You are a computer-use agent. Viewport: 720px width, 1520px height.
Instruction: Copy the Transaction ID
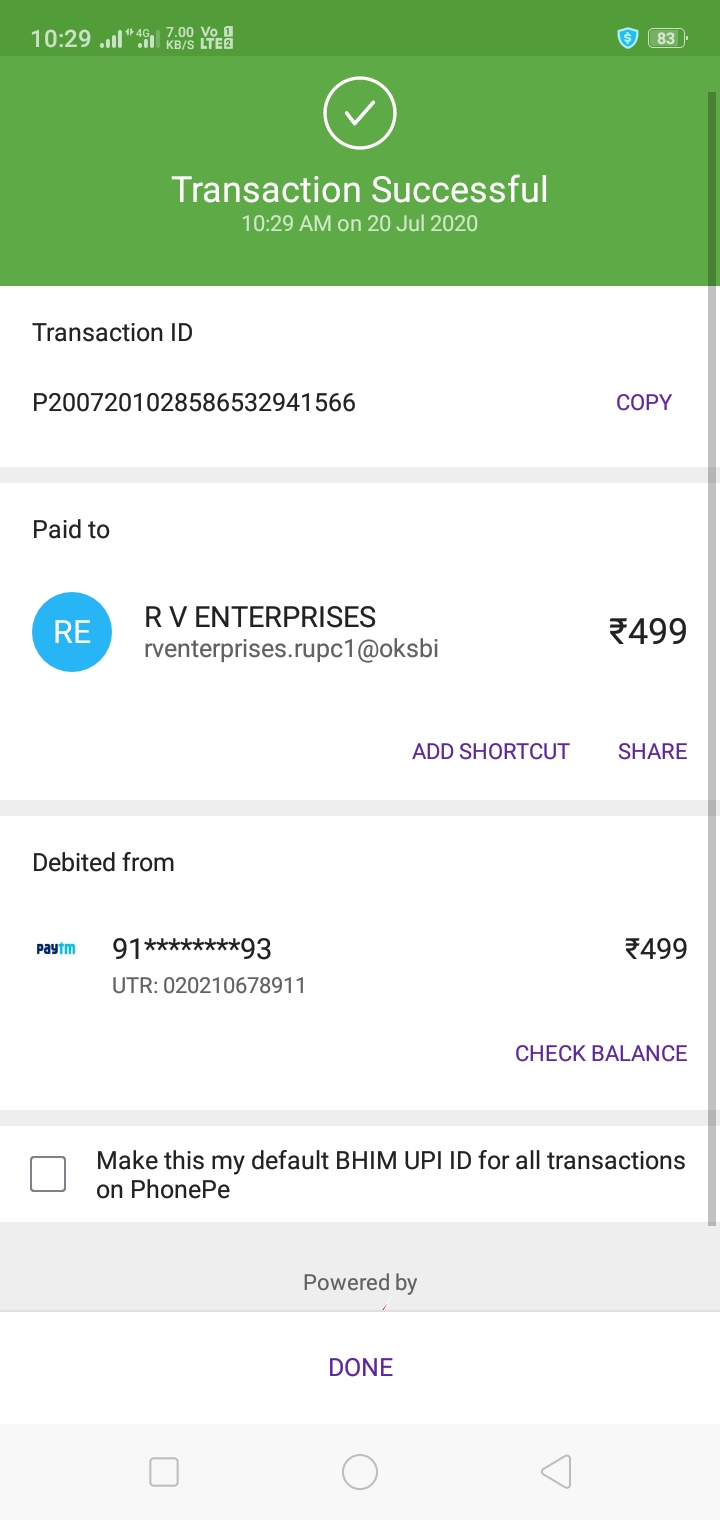[x=643, y=402]
